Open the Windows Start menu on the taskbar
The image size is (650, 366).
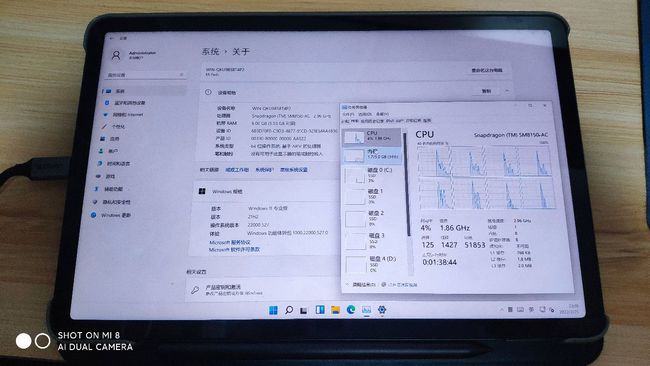tap(273, 310)
